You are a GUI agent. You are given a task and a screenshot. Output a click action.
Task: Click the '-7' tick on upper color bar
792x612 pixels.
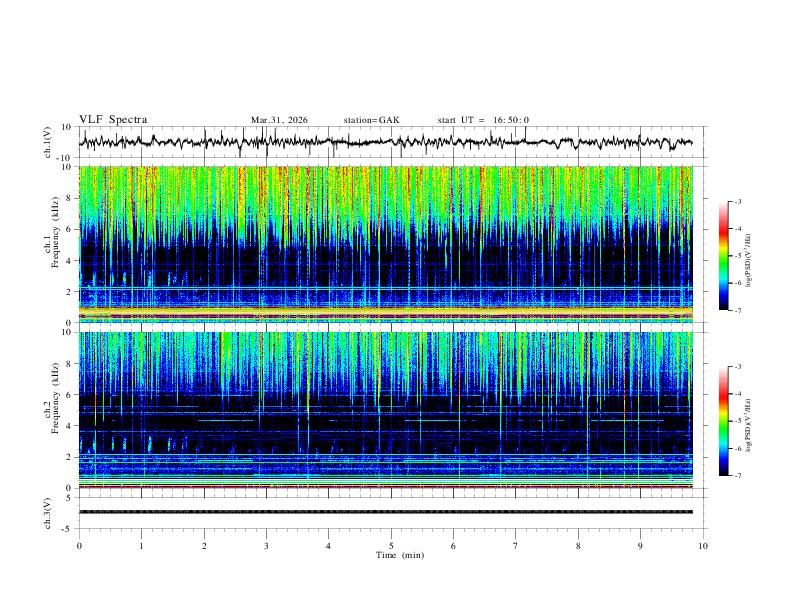[738, 310]
